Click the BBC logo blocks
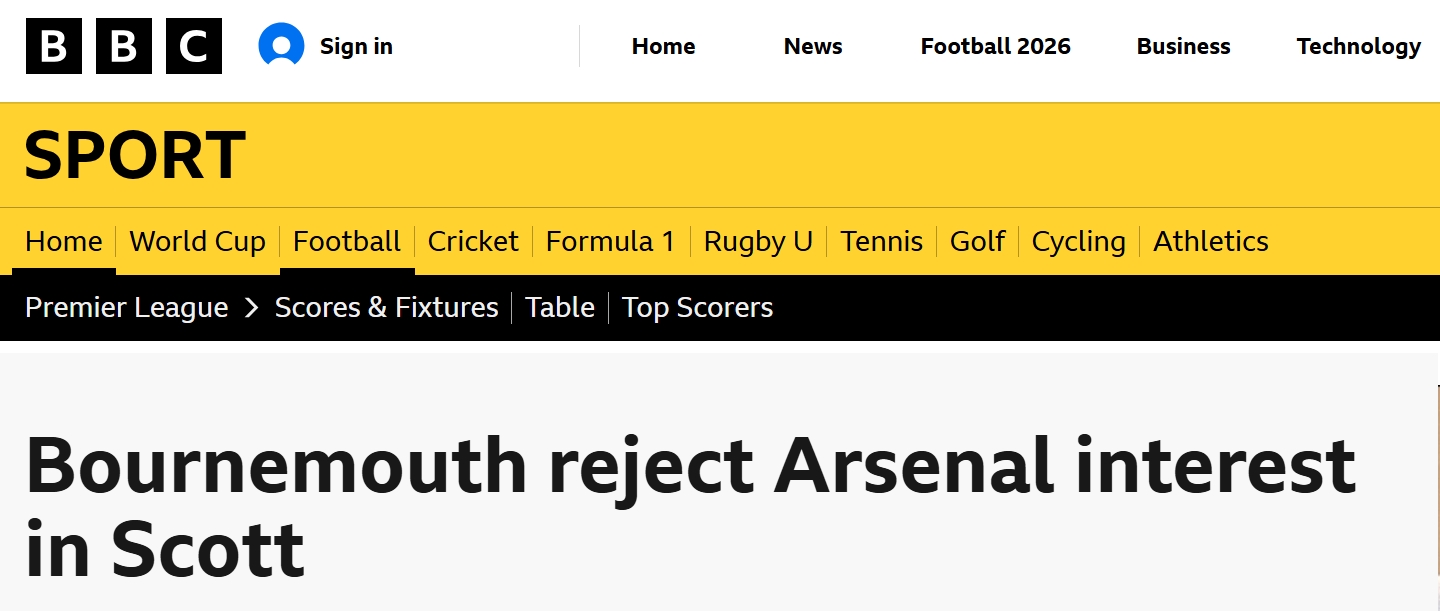Screen dimensions: 1440x611 pos(124,46)
